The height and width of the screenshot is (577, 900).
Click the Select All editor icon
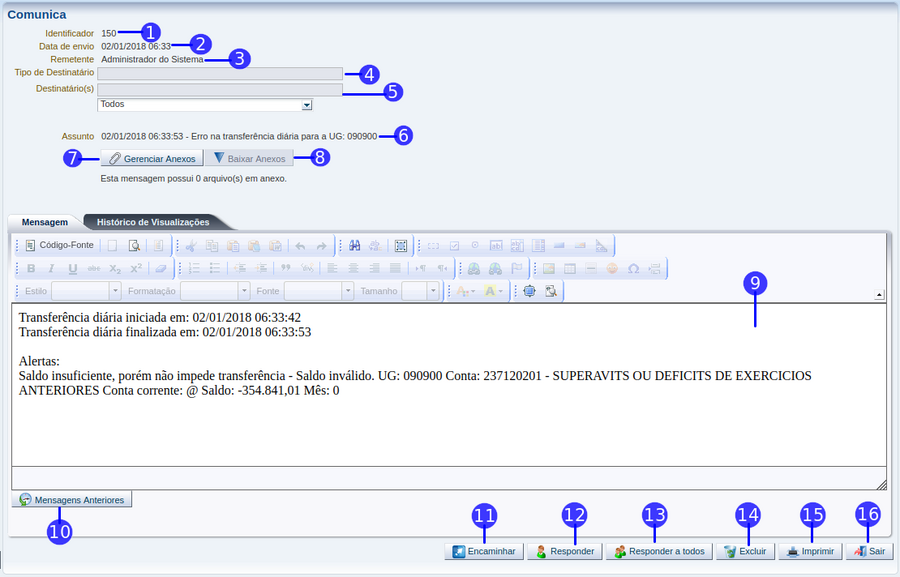point(401,245)
